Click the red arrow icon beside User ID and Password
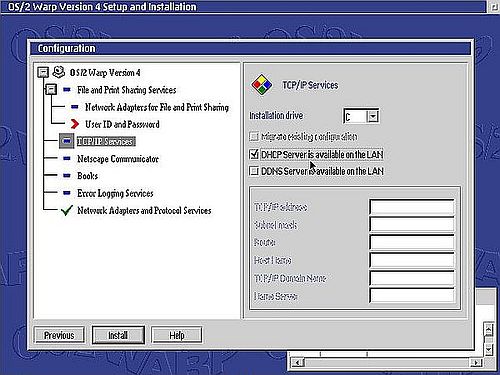 [x=75, y=124]
